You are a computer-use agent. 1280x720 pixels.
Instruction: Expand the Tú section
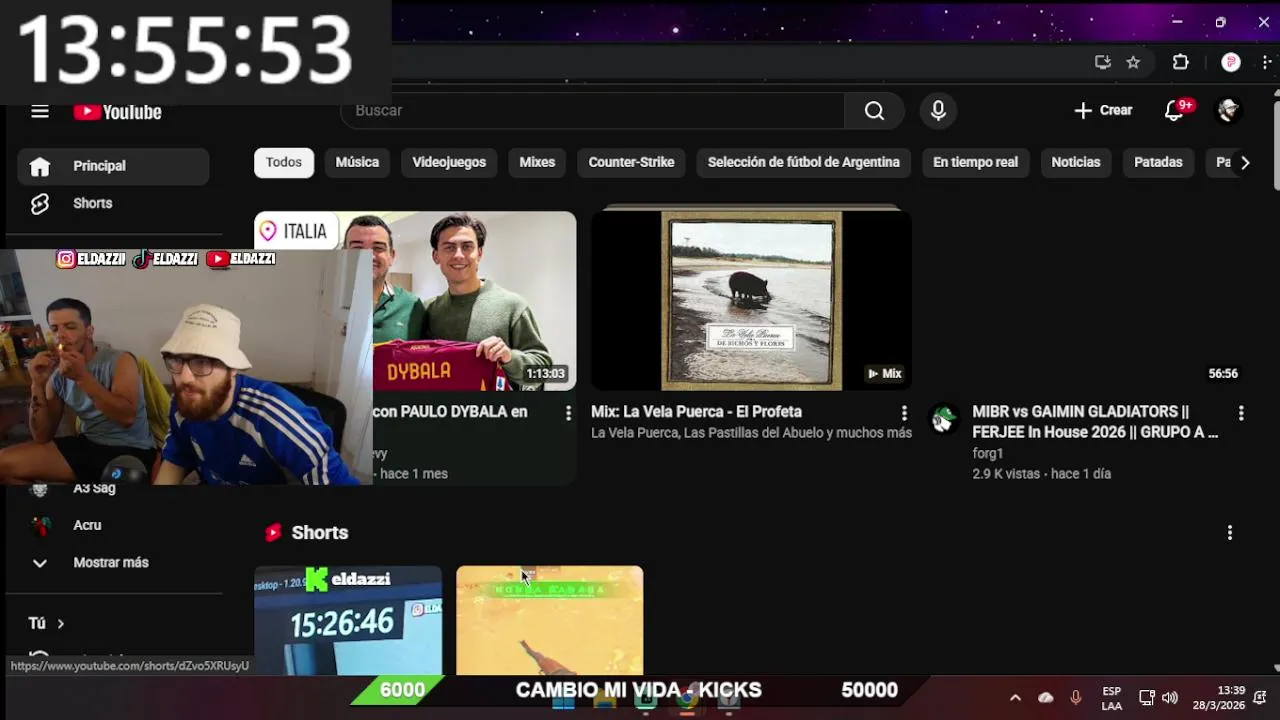(47, 623)
